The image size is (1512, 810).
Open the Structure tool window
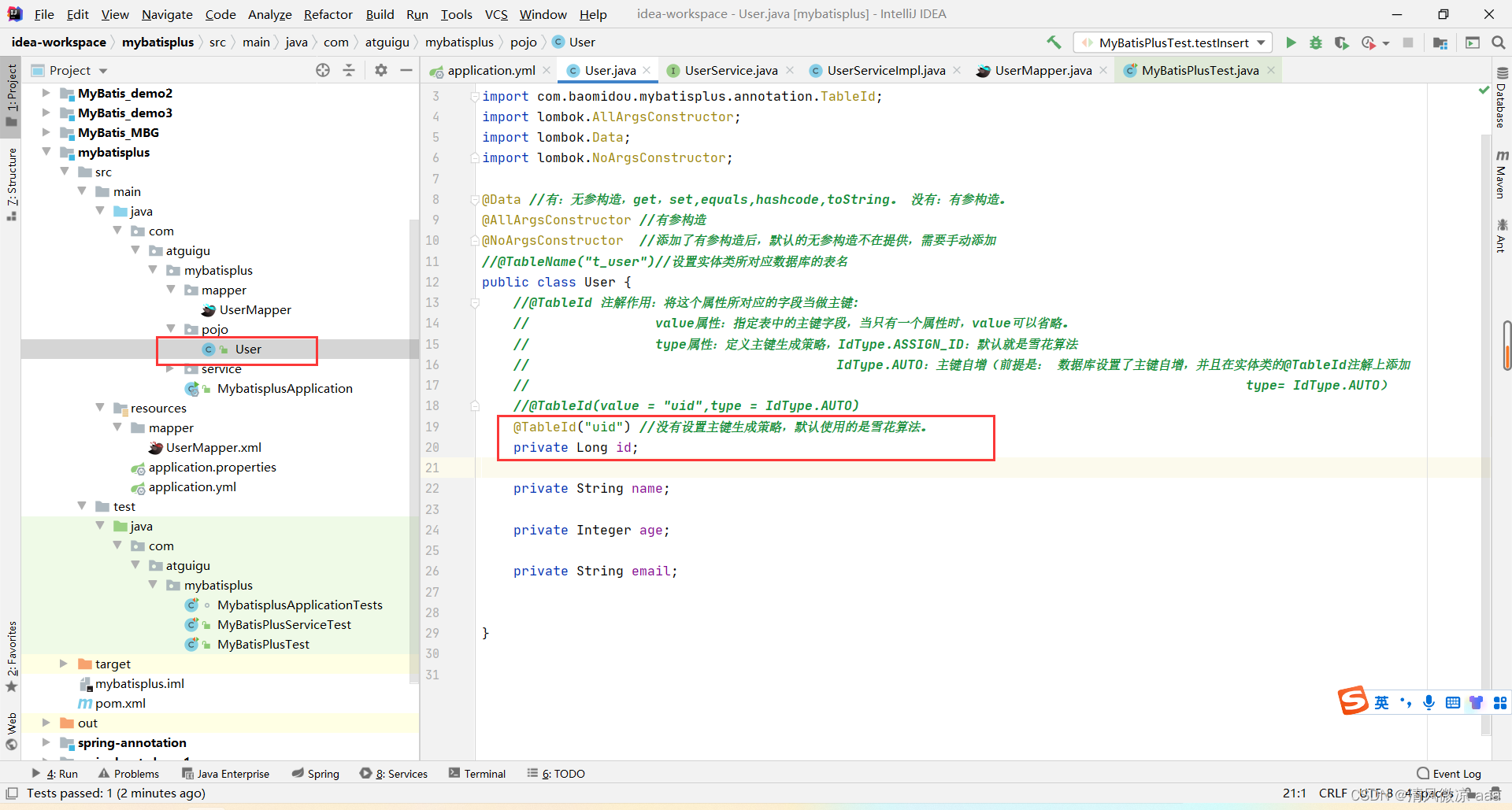tap(11, 184)
